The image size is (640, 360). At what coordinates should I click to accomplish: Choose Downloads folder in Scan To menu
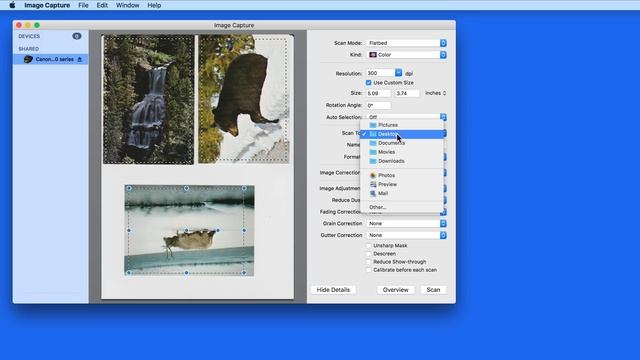point(402,161)
